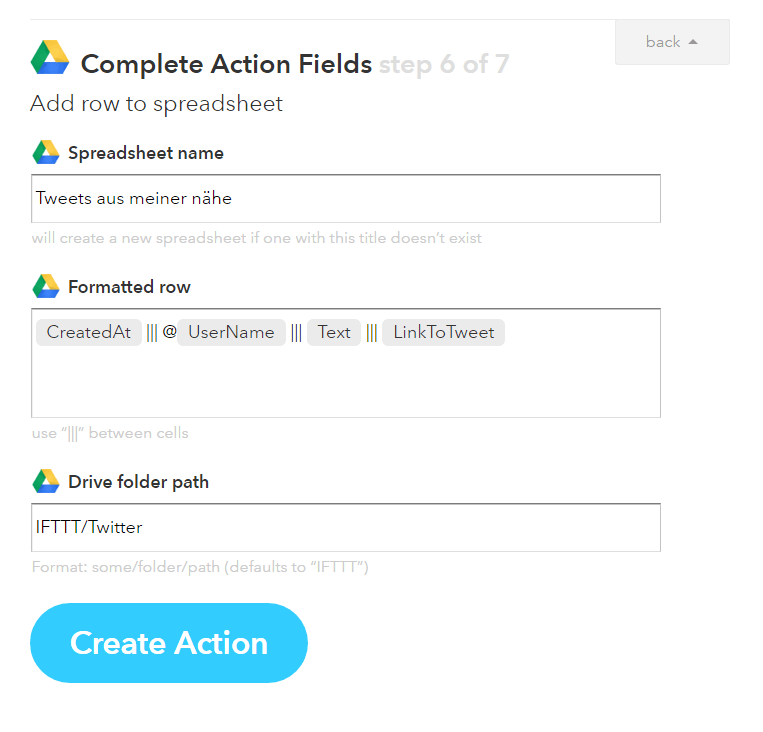Select the UserName ingredient tag
Viewport: 763px width, 732px height.
[231, 332]
